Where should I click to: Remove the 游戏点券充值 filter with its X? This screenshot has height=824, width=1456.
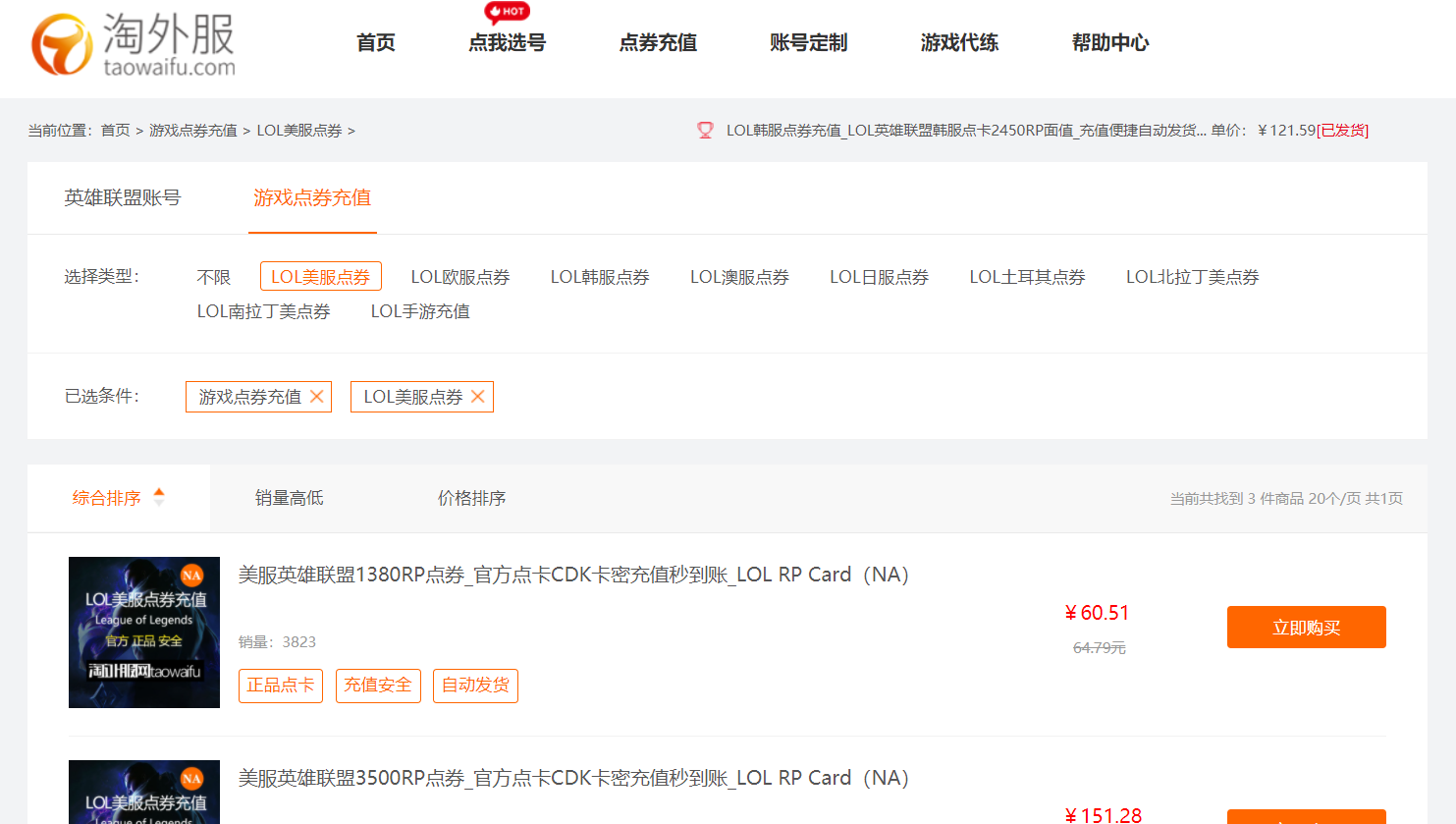(x=317, y=397)
